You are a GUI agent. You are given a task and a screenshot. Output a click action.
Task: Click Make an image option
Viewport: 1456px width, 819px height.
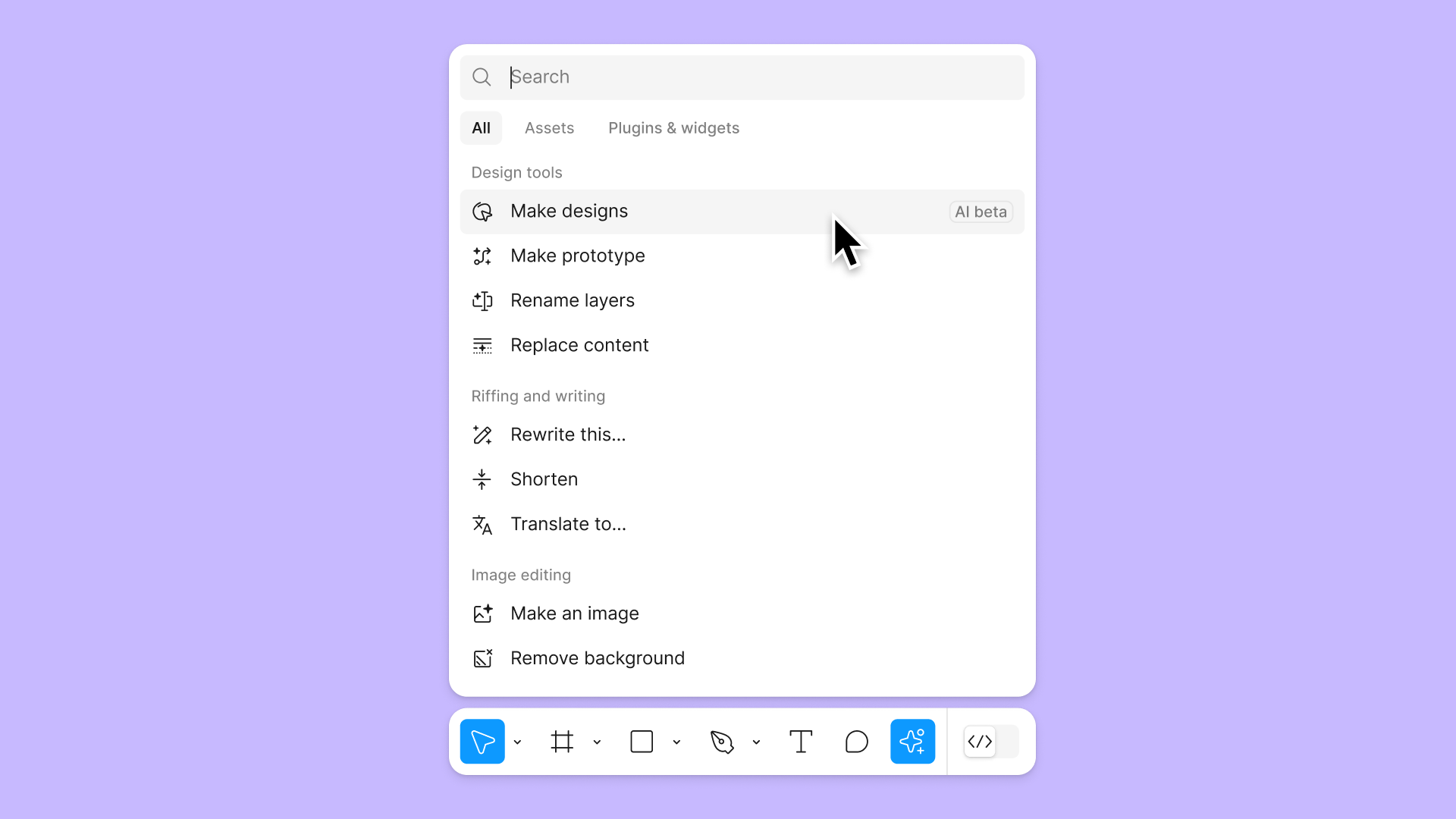[575, 613]
